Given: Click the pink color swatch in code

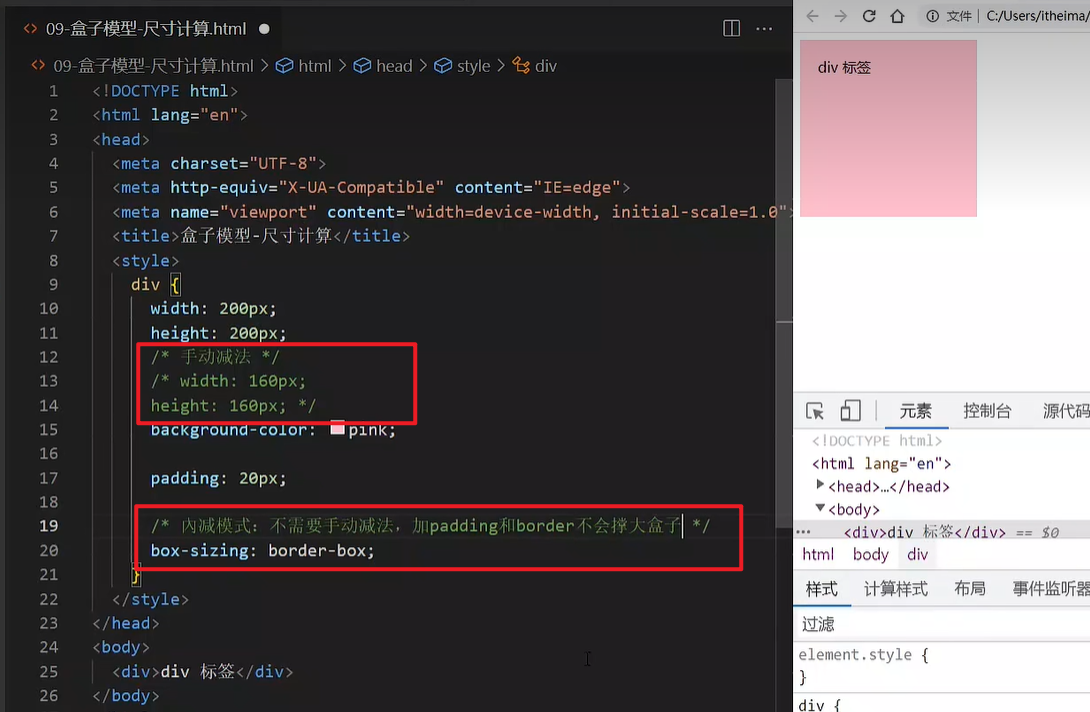Looking at the screenshot, I should [337, 429].
